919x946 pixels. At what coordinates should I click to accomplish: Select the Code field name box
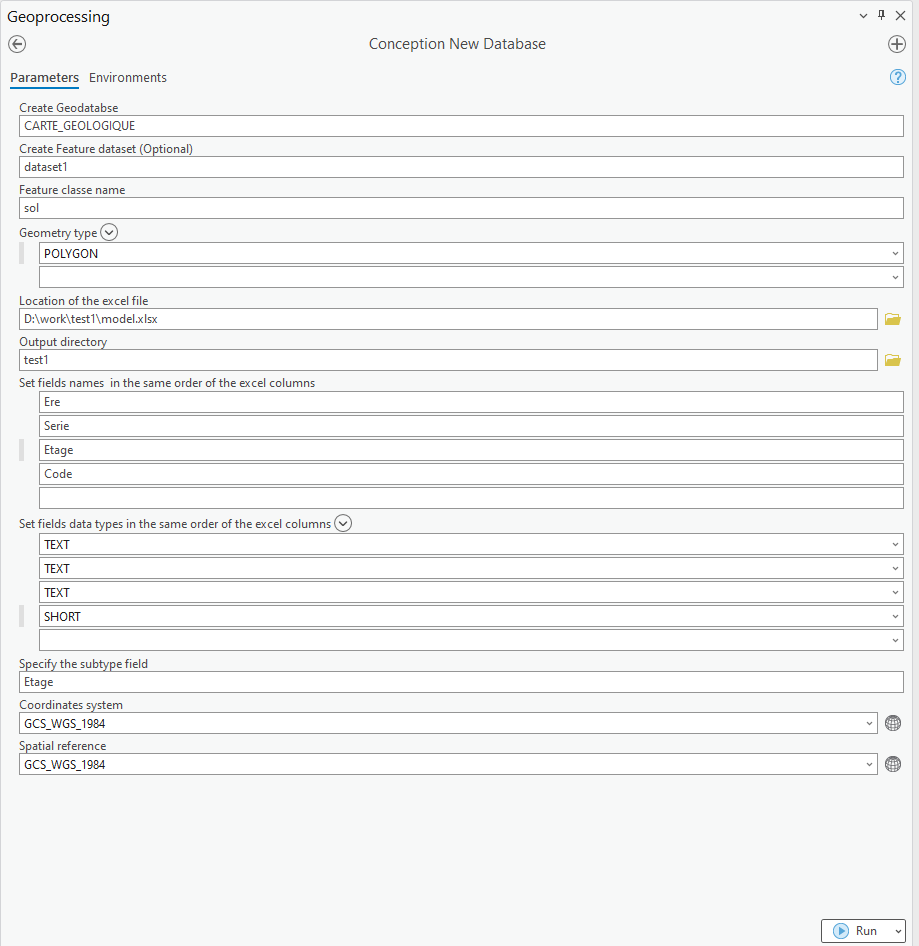[471, 474]
